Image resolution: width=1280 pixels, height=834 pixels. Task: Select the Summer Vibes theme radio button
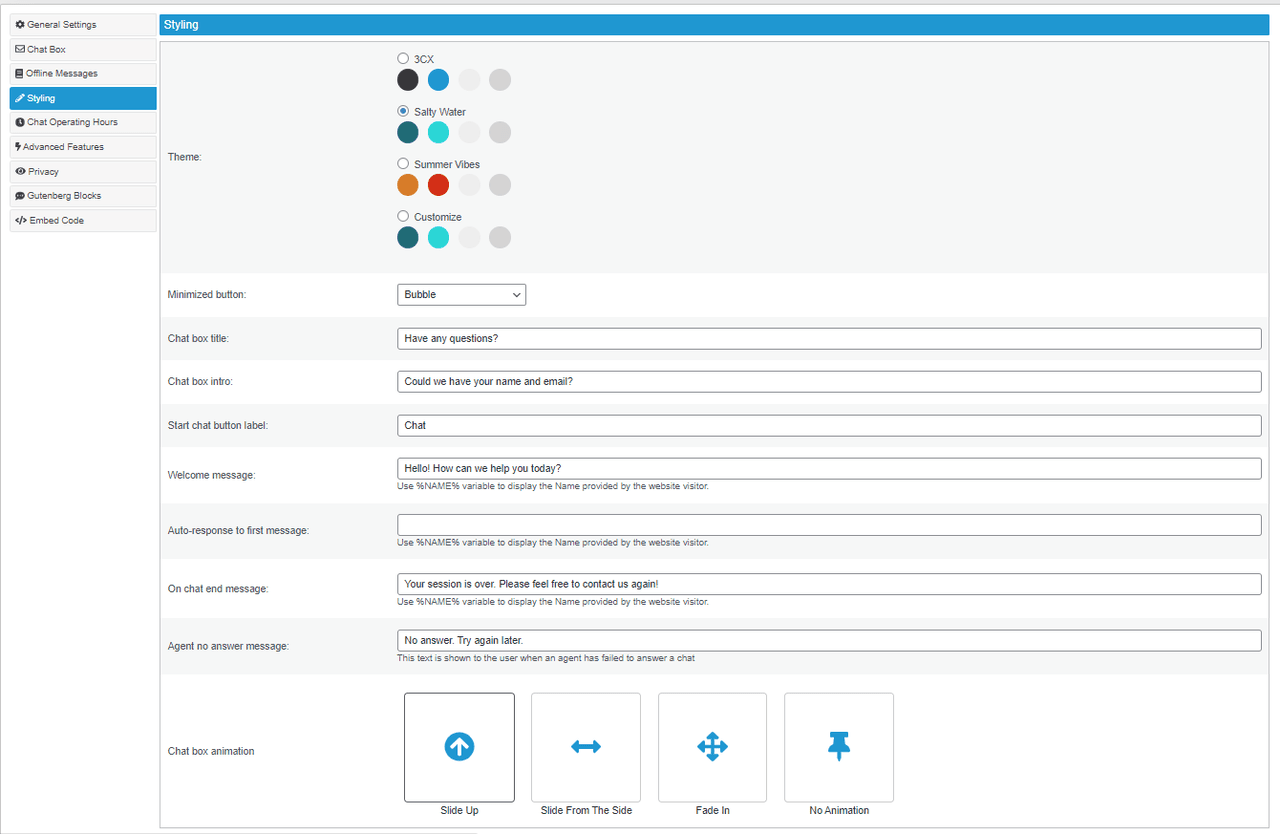pyautogui.click(x=403, y=163)
